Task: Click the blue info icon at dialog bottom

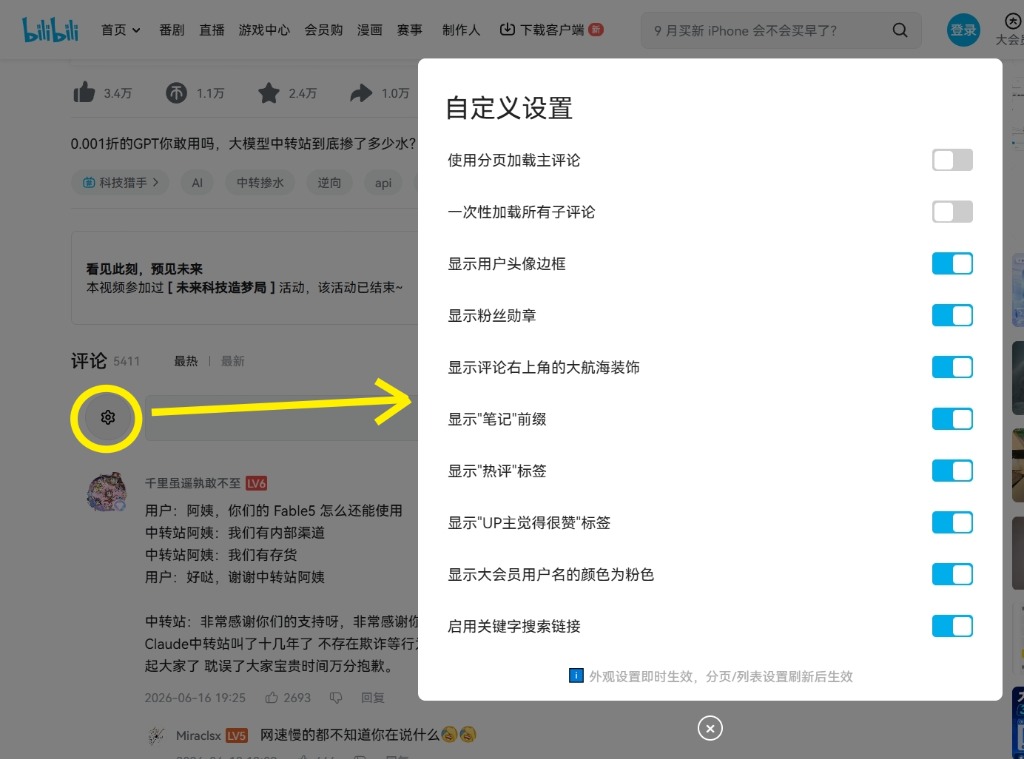Action: (x=576, y=675)
